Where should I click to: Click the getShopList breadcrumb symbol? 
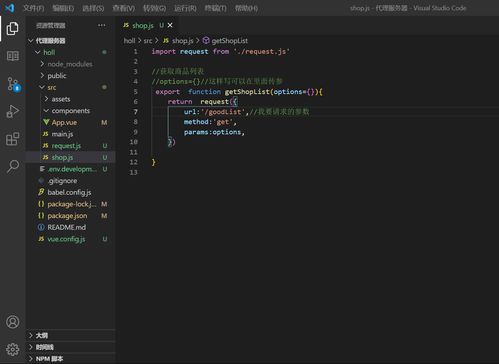[x=226, y=41]
